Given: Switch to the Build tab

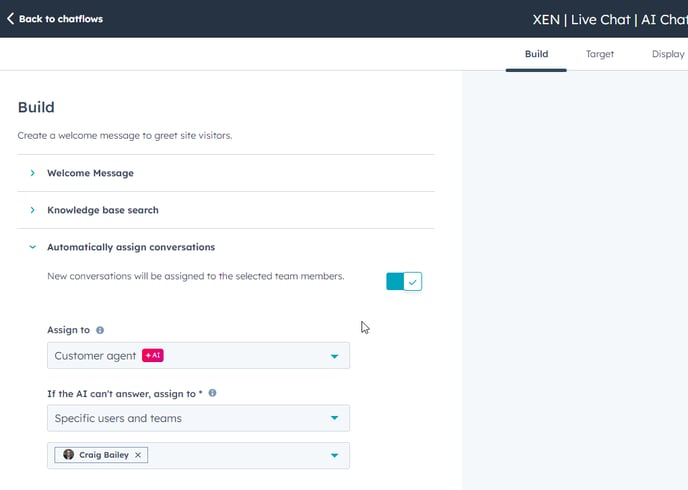Looking at the screenshot, I should click(536, 54).
